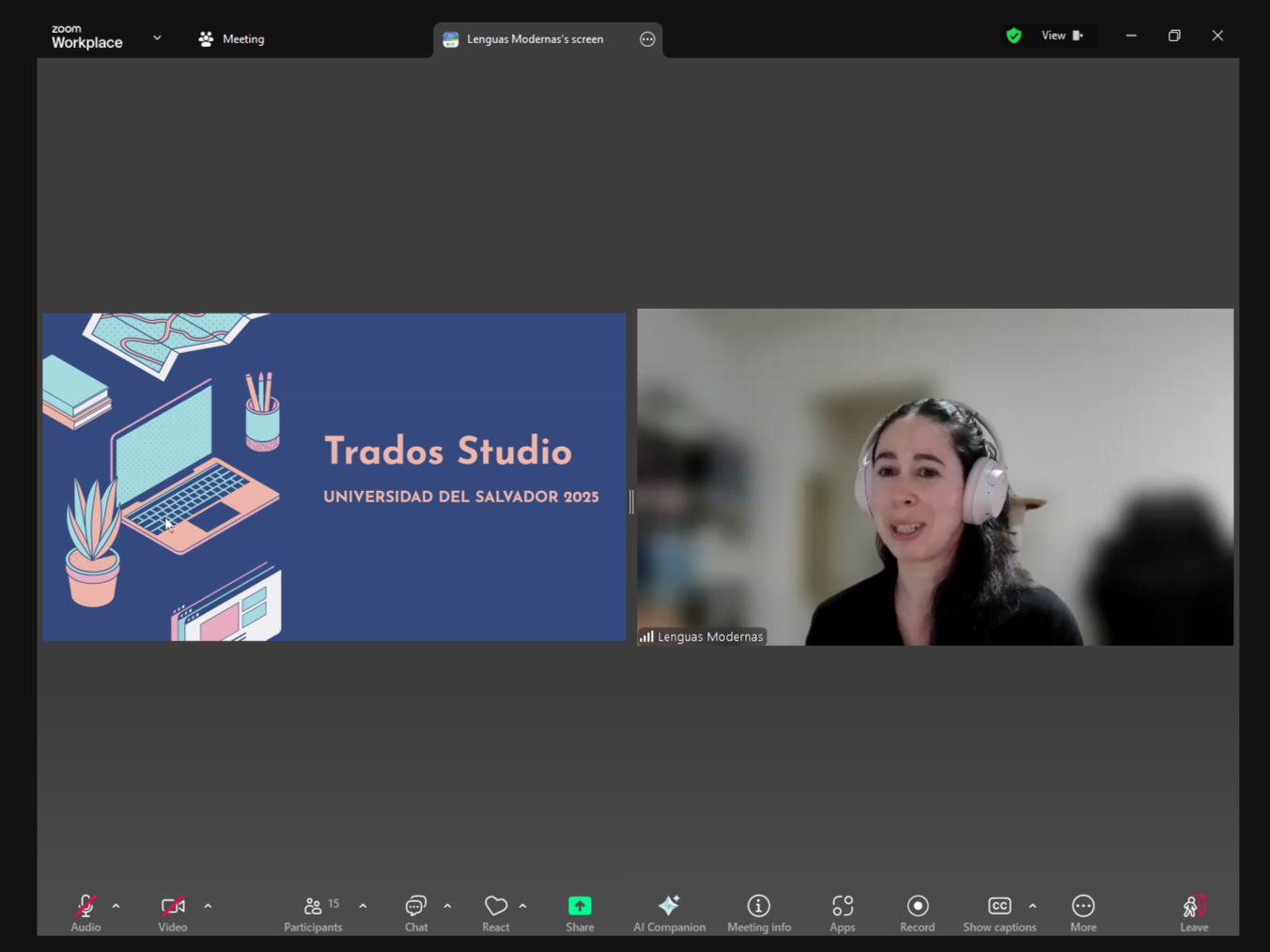Open AI Companion

coord(669,913)
